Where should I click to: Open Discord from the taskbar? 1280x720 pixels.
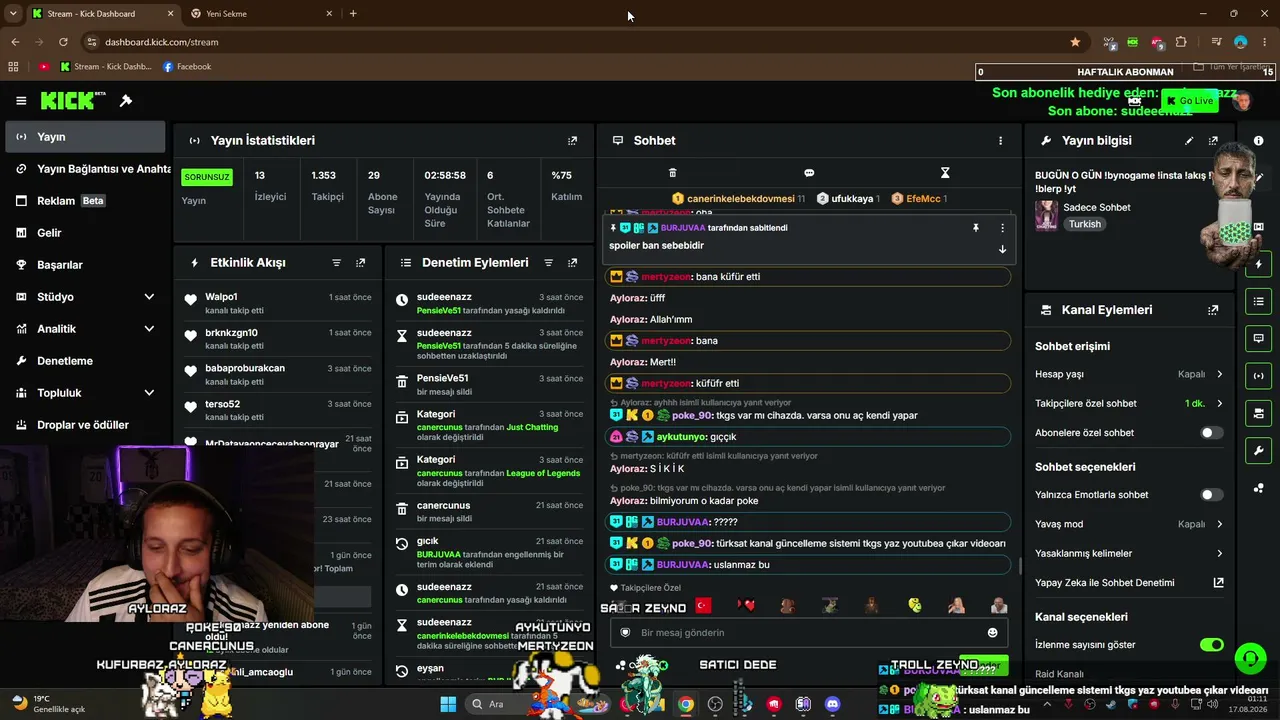832,704
